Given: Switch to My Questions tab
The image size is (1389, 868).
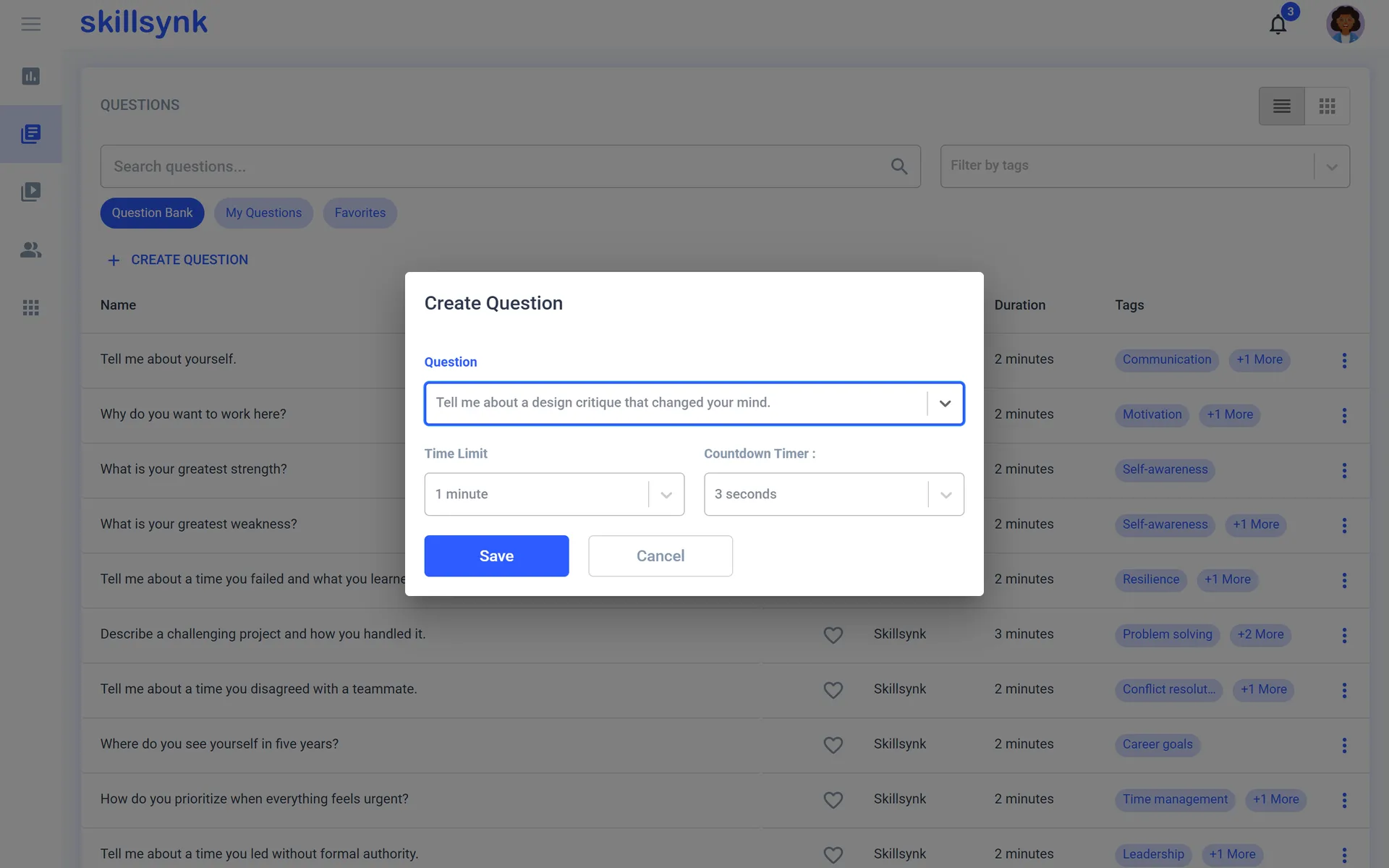Looking at the screenshot, I should [x=263, y=213].
